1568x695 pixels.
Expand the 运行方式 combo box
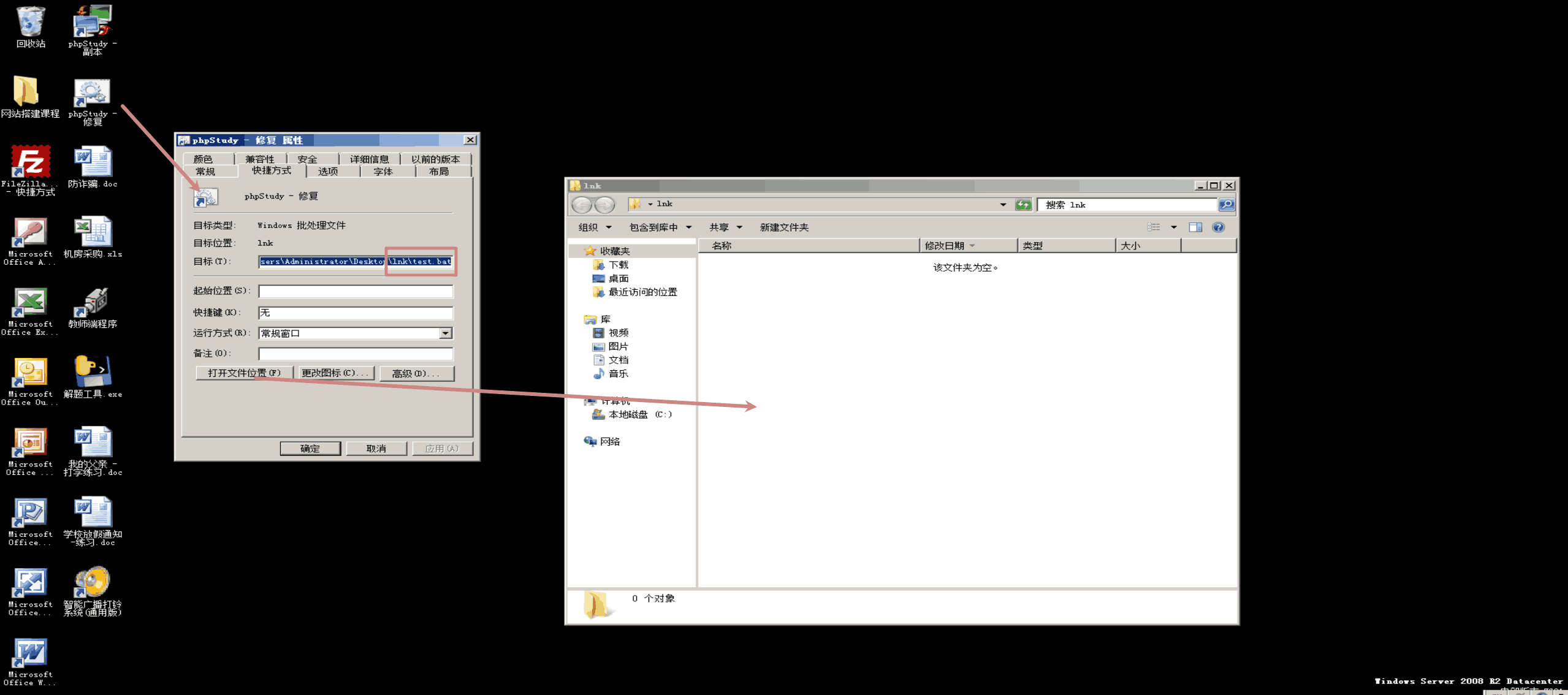pos(446,333)
